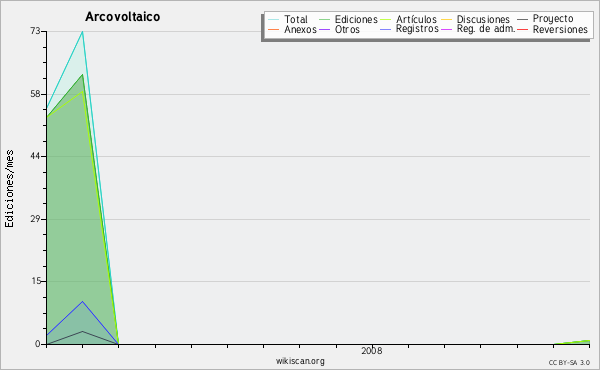This screenshot has width=600, height=370.
Task: Select the Proyecto legend entry
Action: tap(545, 19)
